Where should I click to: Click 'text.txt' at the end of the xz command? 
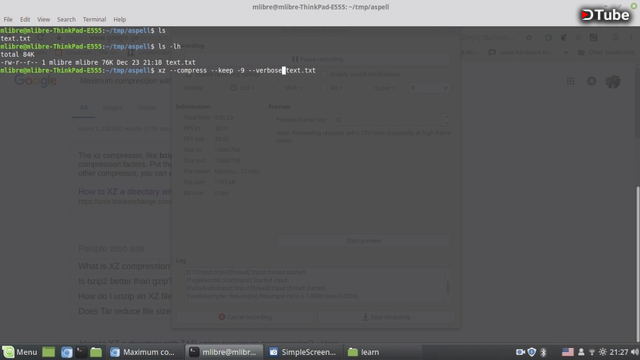point(301,70)
